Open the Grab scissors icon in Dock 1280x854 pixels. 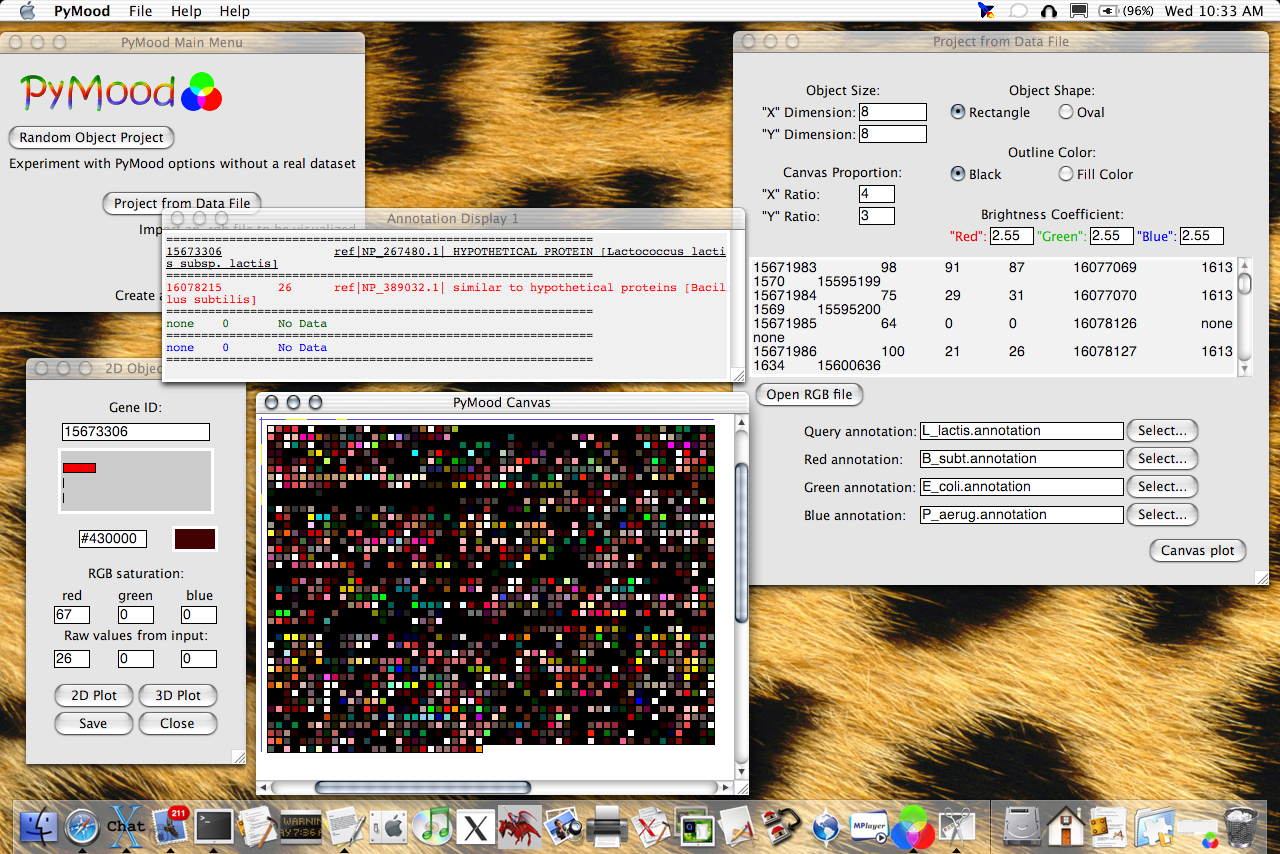point(957,826)
